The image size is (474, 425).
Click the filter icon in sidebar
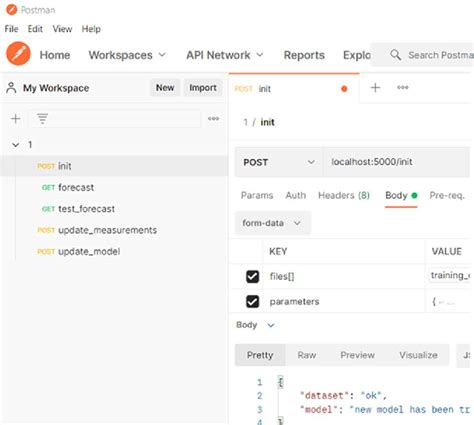point(42,118)
